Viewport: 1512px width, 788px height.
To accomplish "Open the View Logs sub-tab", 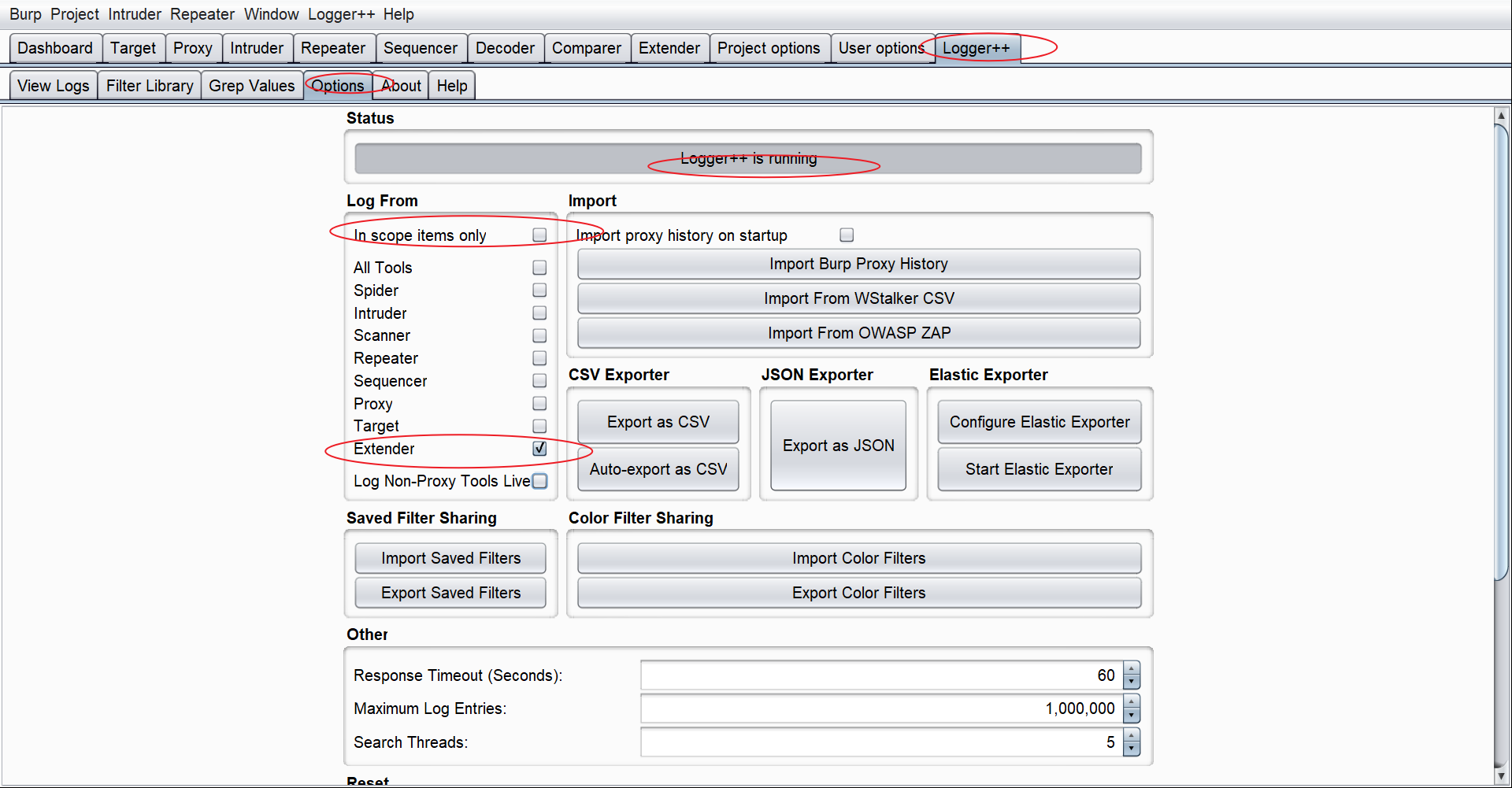I will click(54, 86).
